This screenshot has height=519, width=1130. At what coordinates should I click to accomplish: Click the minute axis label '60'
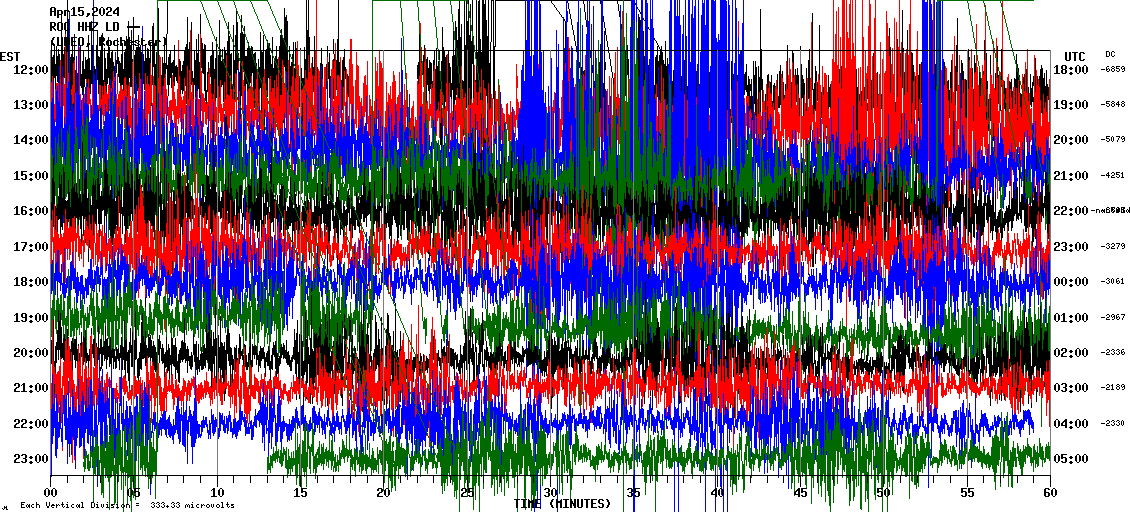1050,494
